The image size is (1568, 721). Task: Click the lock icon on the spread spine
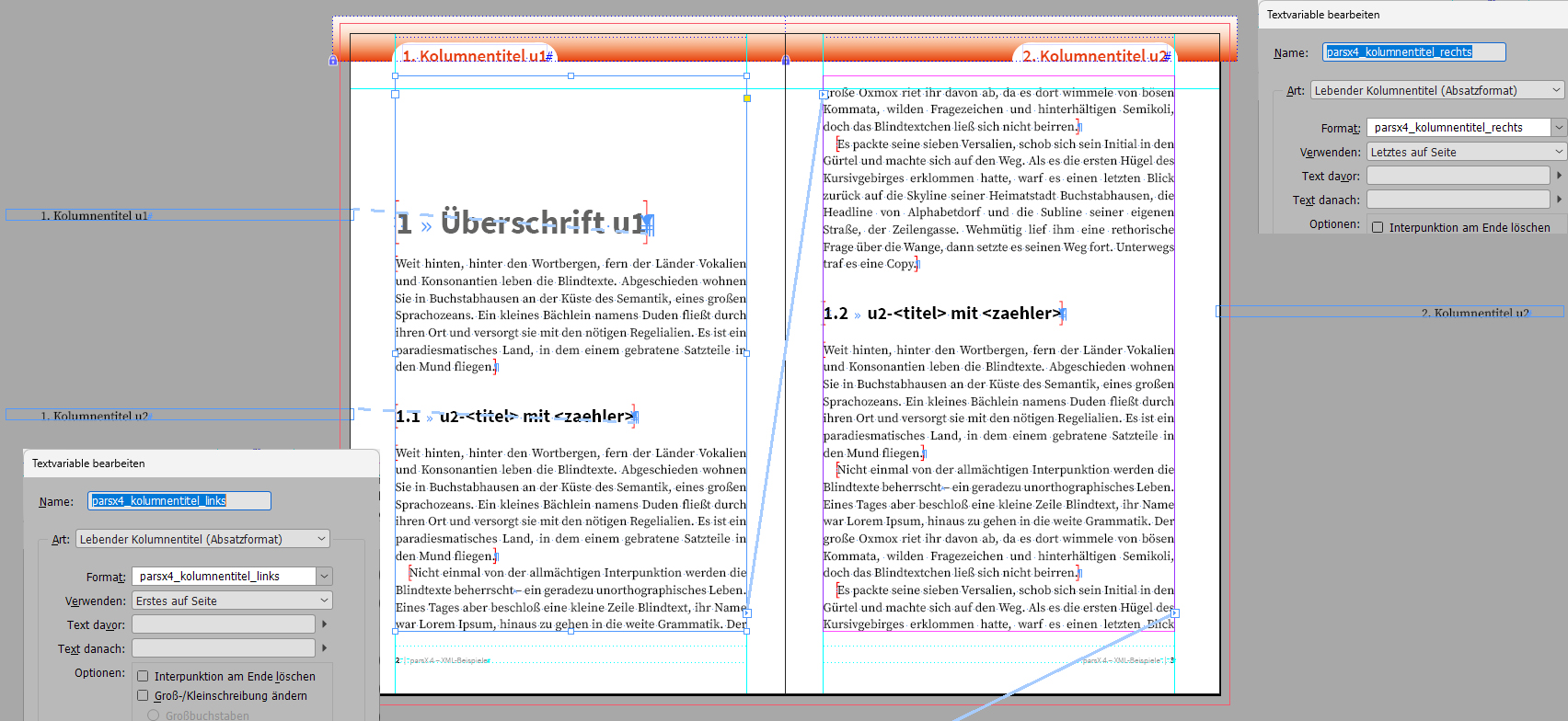(x=785, y=61)
